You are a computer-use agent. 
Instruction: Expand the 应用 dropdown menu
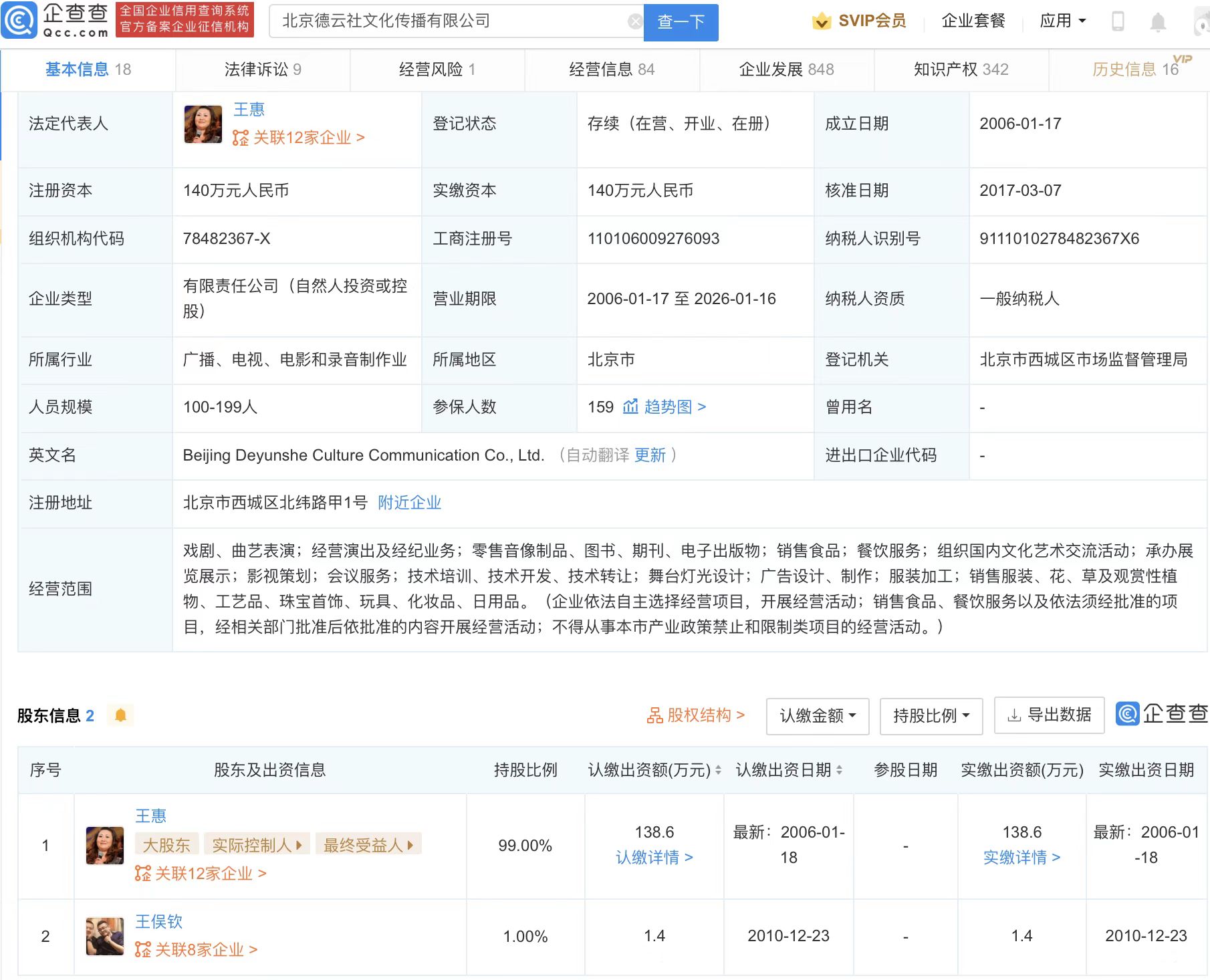click(1063, 21)
